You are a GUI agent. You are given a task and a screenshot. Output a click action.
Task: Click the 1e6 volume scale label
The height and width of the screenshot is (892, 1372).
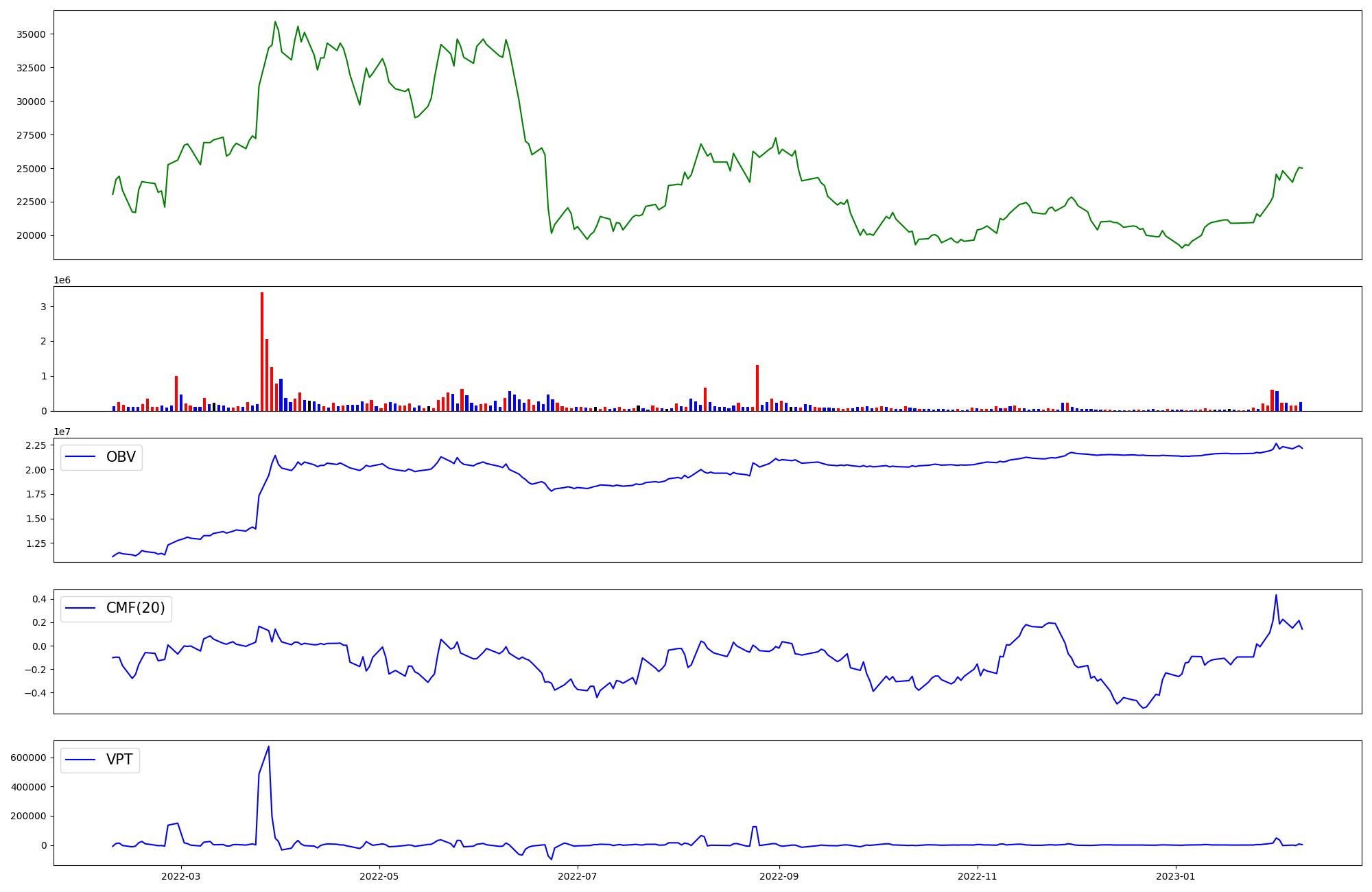coord(62,281)
